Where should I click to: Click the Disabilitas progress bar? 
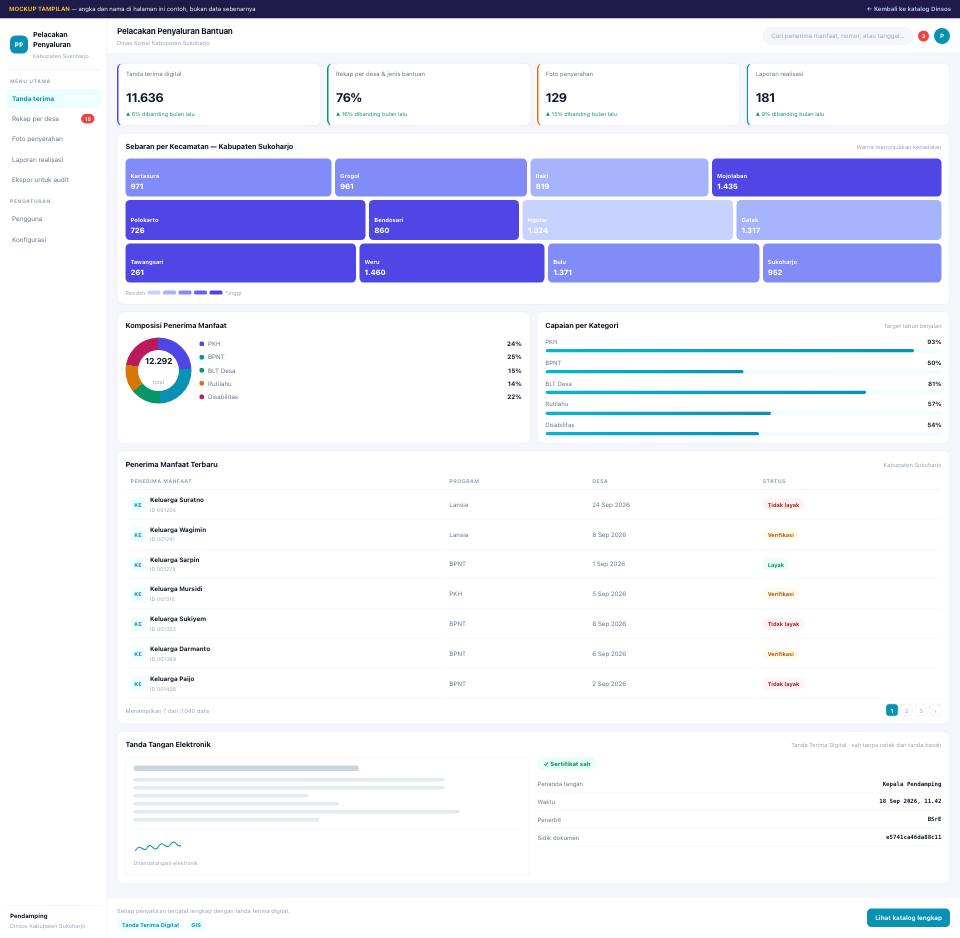(743, 433)
